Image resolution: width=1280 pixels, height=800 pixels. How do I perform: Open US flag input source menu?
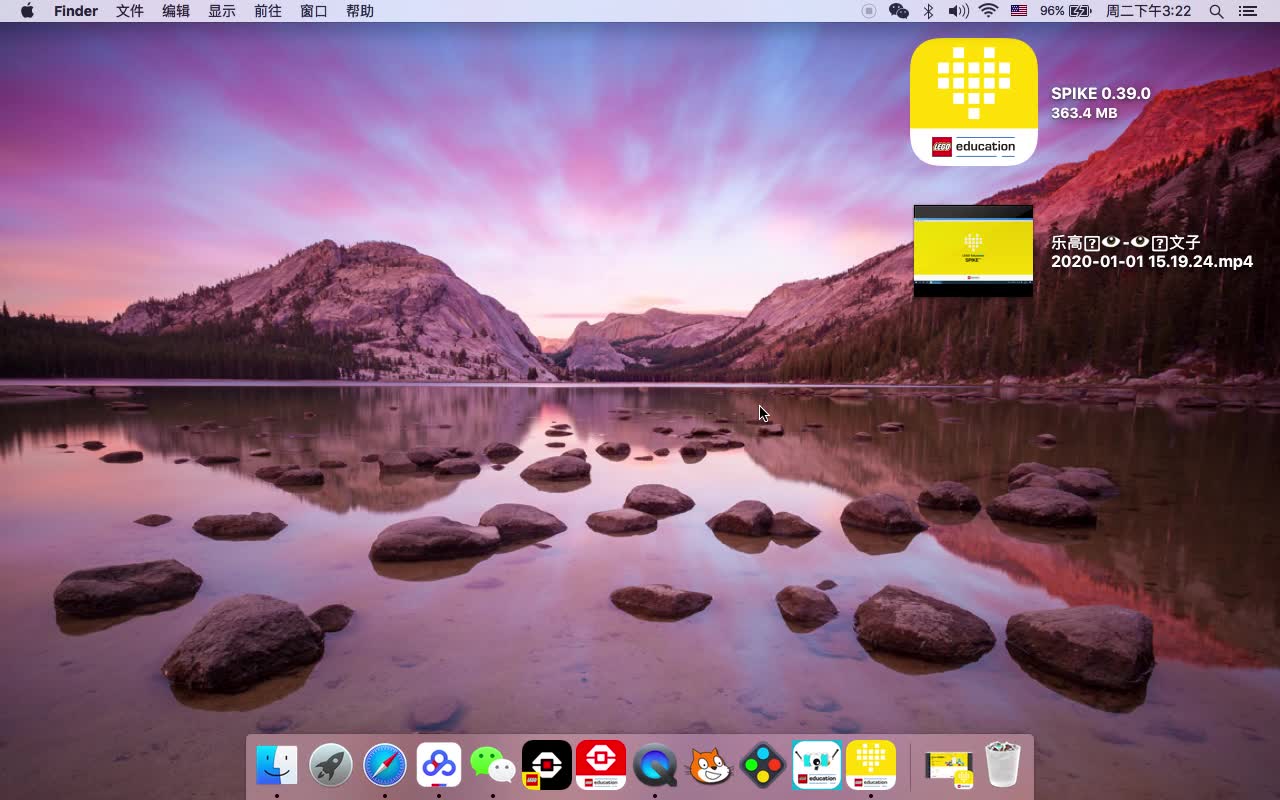1019,11
